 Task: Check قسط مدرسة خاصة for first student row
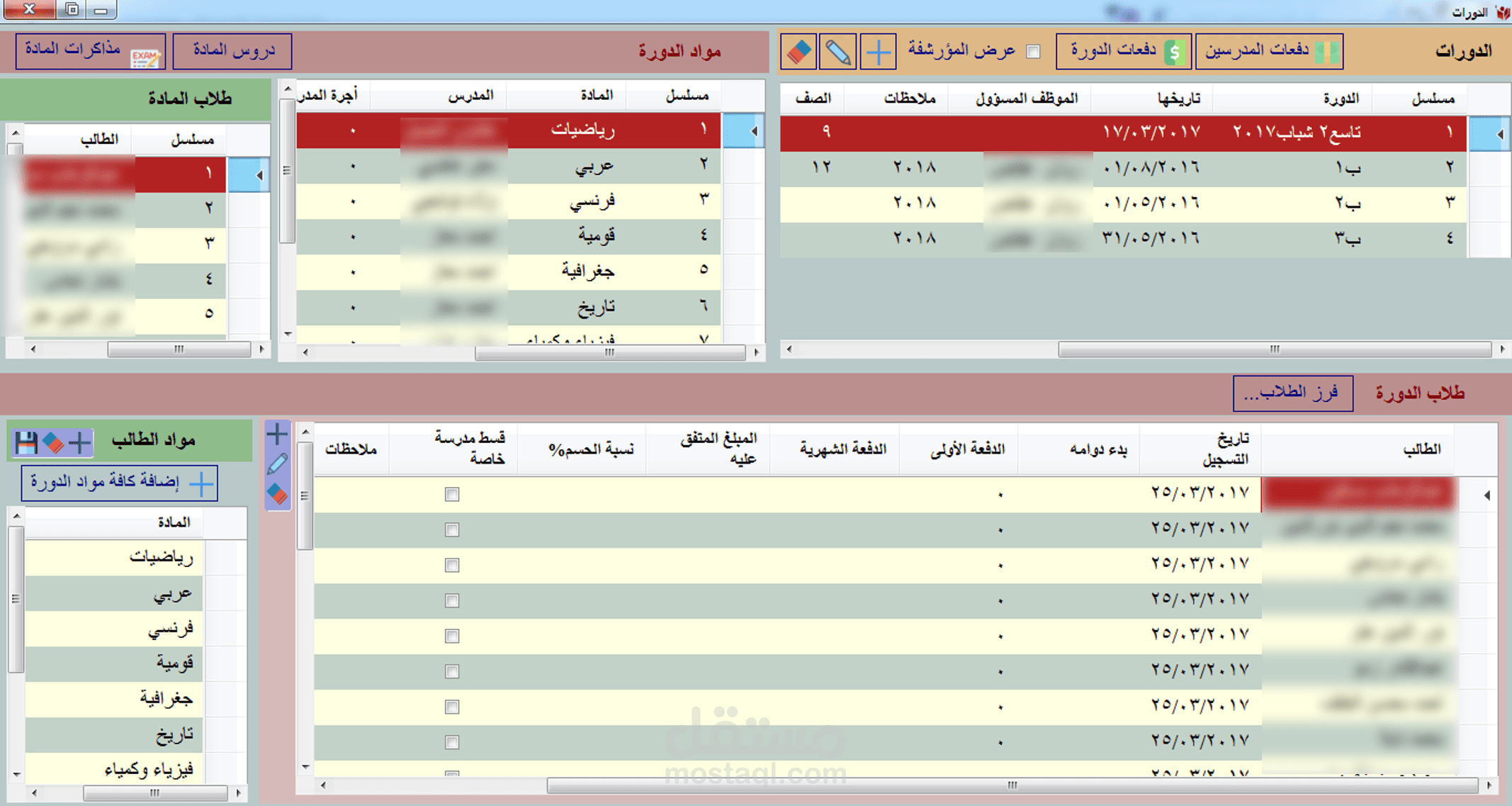(x=451, y=494)
